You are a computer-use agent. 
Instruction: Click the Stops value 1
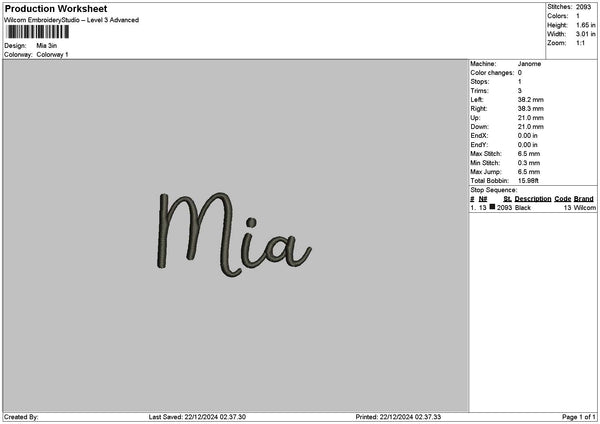click(x=520, y=82)
